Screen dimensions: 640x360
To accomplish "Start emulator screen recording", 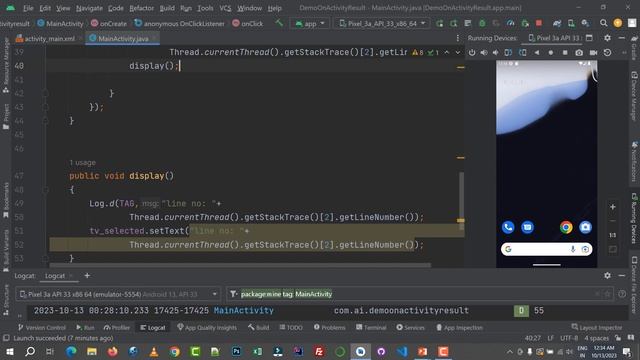I will 593,53.
